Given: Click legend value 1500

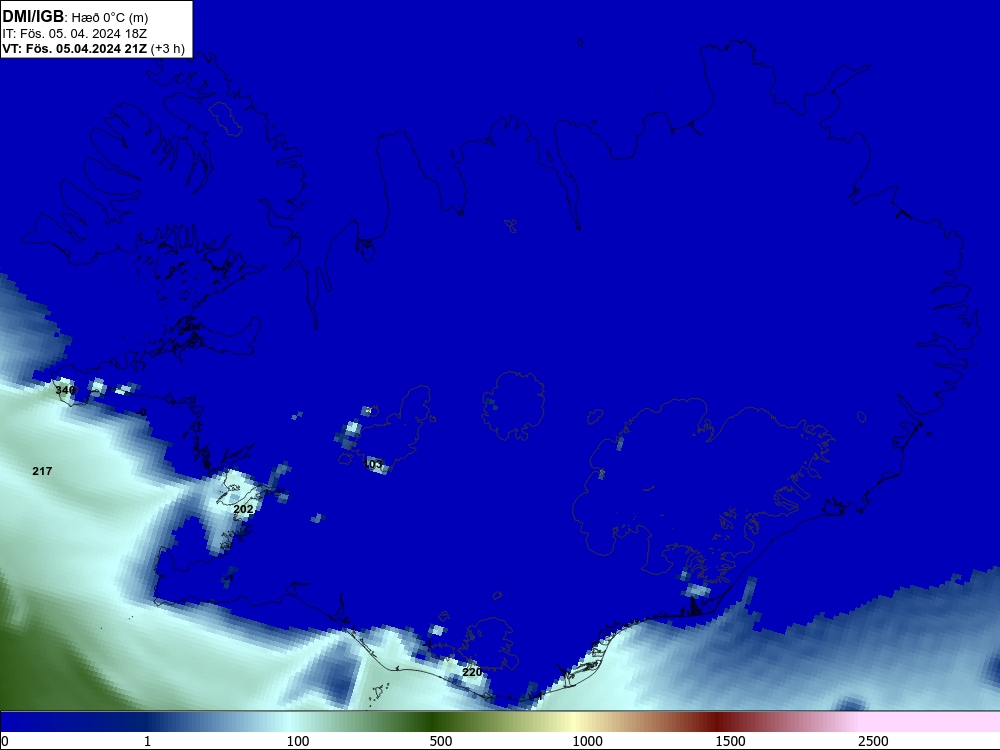Looking at the screenshot, I should [730, 740].
